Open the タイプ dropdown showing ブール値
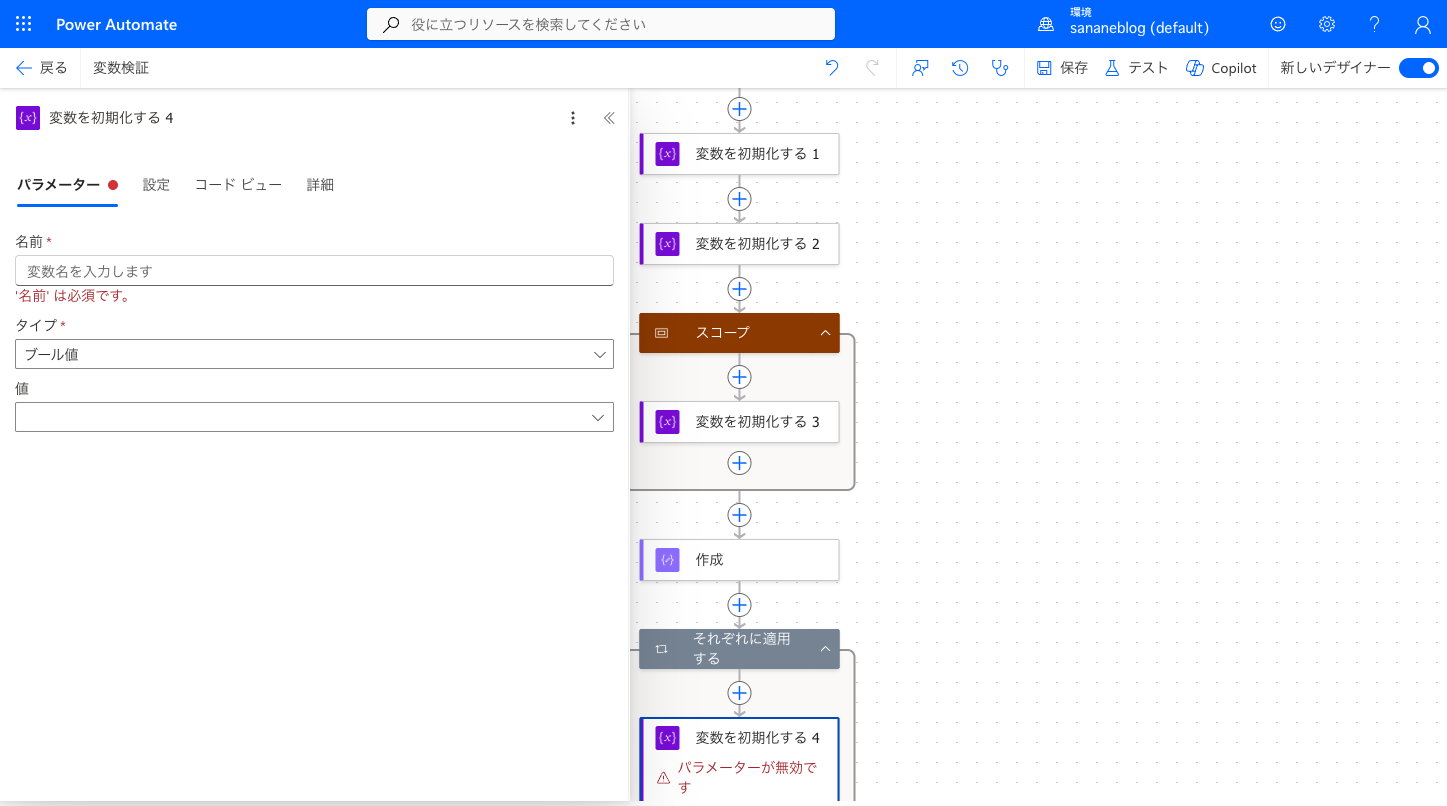Screen dimensions: 1447x806 [x=314, y=354]
